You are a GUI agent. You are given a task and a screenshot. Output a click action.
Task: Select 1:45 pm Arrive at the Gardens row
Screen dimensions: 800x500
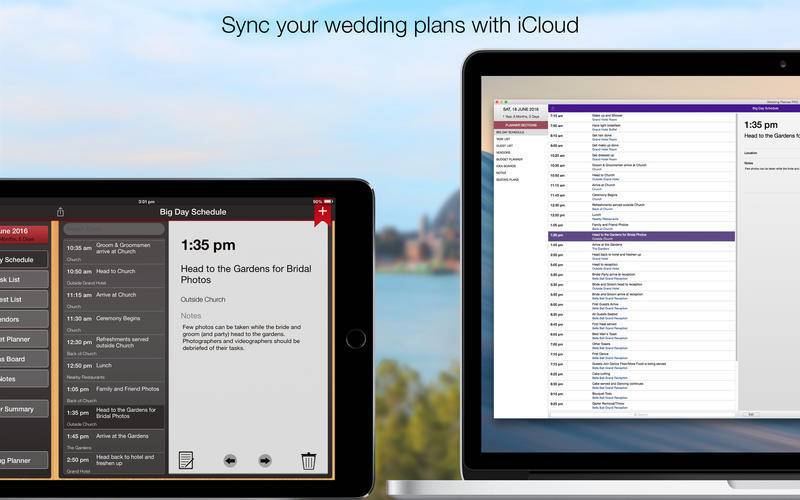pyautogui.click(x=114, y=440)
